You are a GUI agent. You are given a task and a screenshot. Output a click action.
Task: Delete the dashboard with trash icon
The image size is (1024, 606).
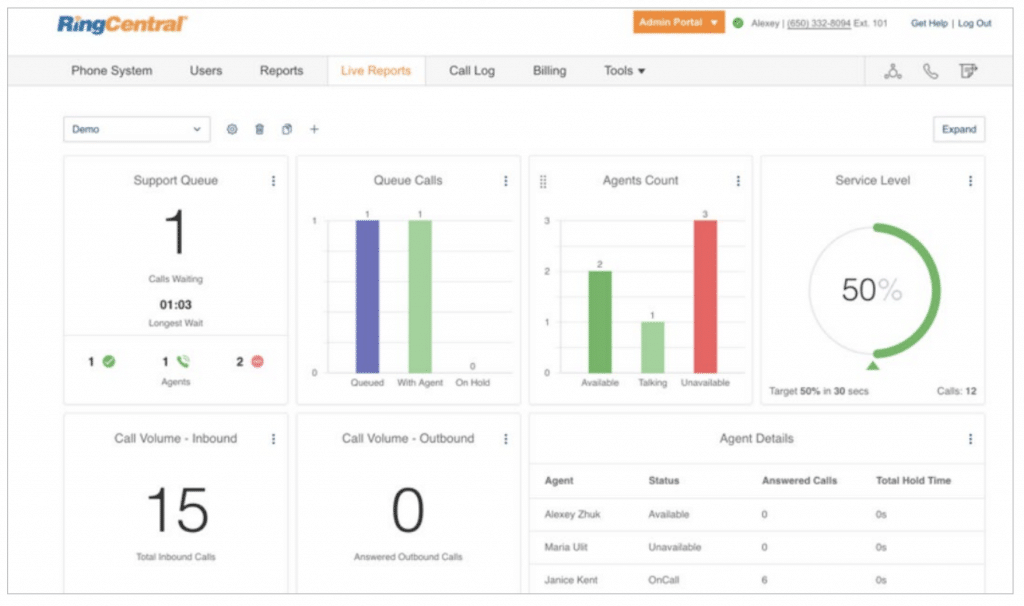click(x=260, y=129)
